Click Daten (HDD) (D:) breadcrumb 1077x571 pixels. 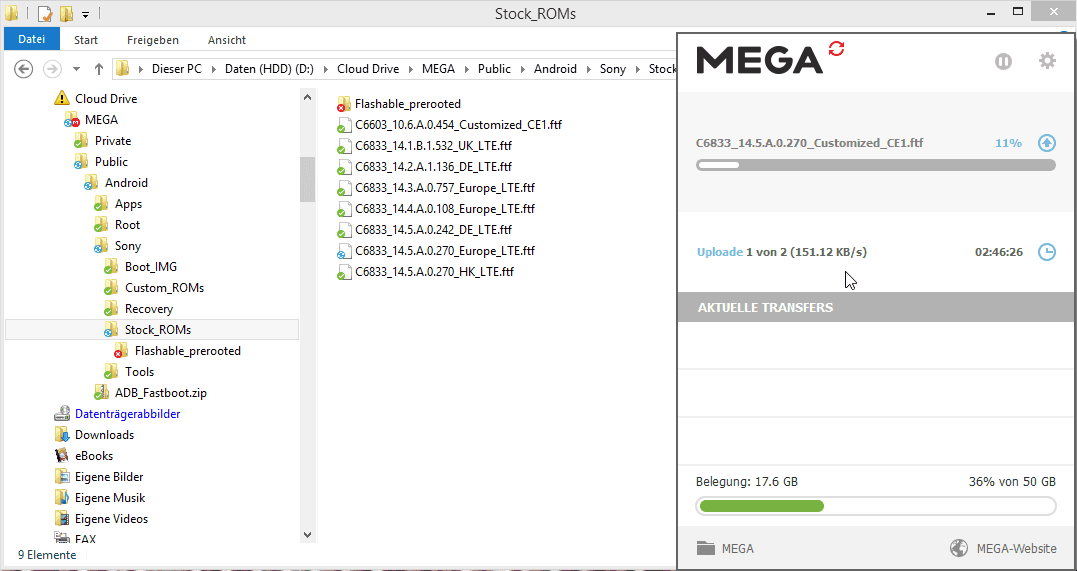[269, 69]
